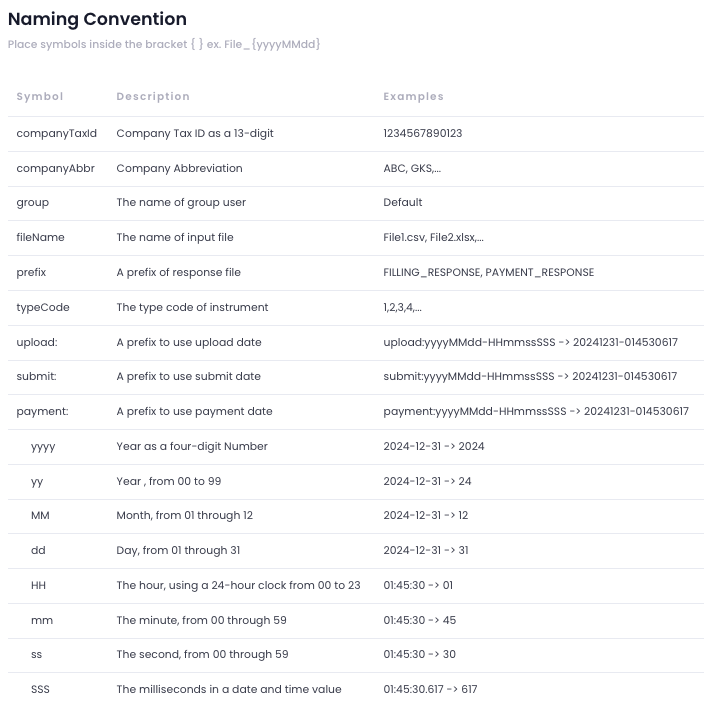Click the yyyy symbol cell
This screenshot has width=712, height=713.
point(43,446)
